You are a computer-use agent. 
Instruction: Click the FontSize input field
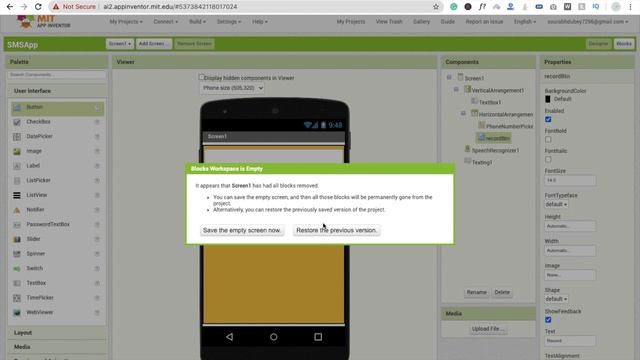570,180
